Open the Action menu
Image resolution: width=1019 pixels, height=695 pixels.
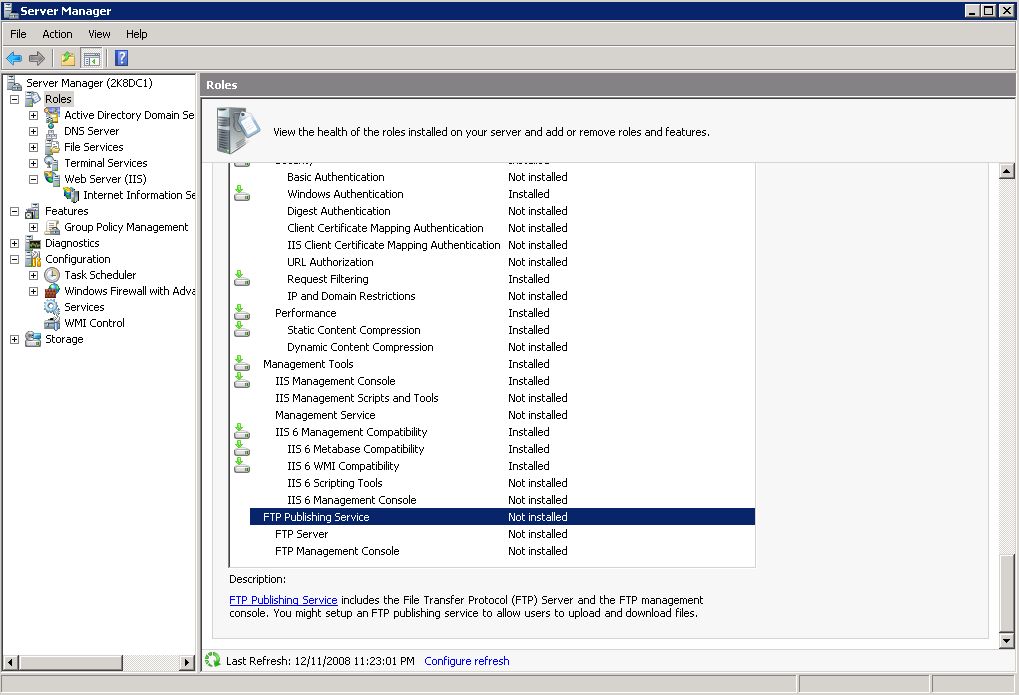[x=57, y=34]
